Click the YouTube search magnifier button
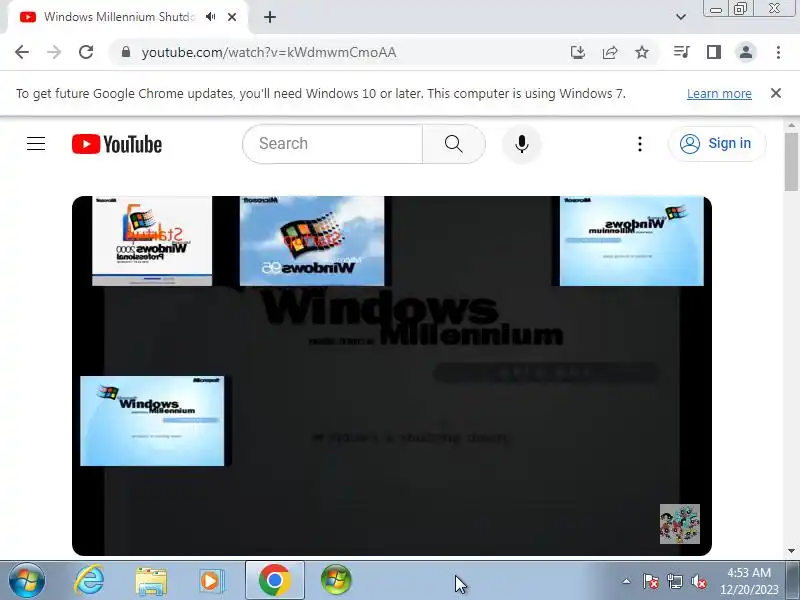800x600 pixels. (453, 144)
